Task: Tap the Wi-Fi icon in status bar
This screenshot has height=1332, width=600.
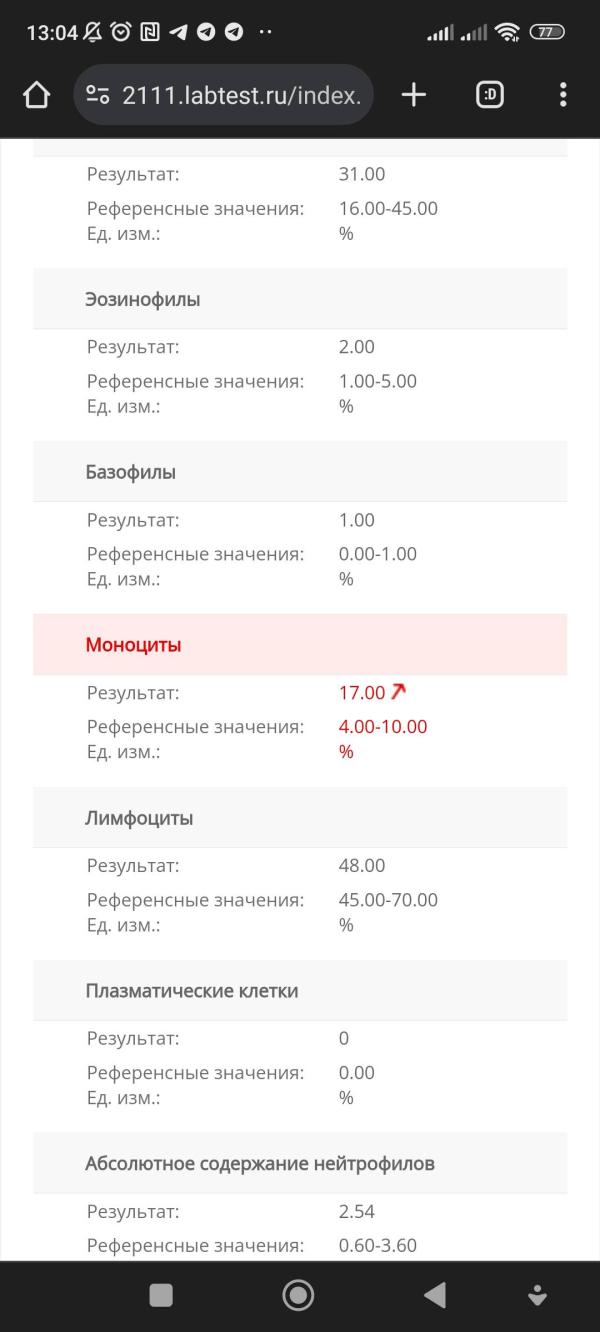Action: click(508, 32)
